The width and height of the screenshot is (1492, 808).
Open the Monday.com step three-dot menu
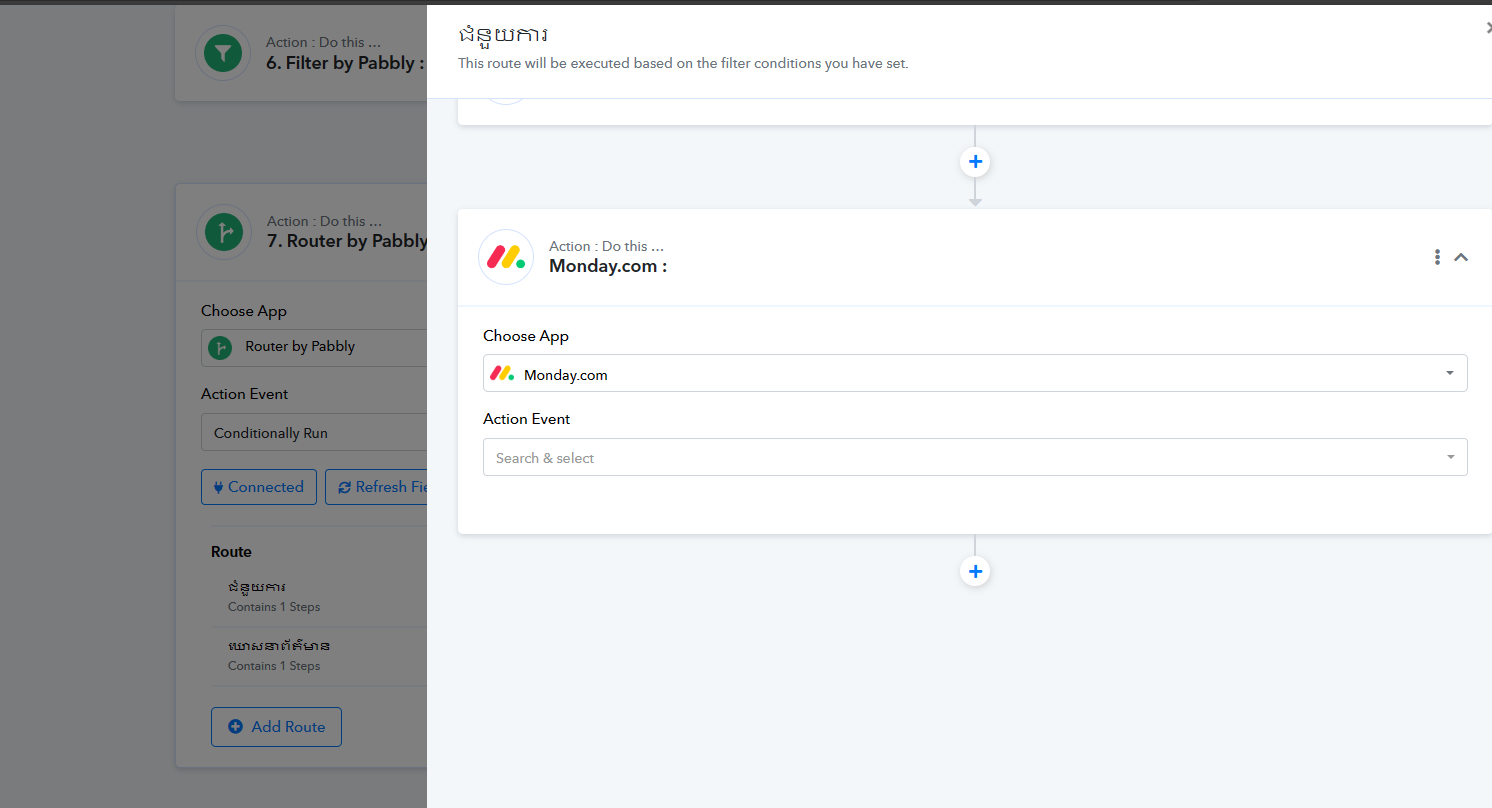coord(1437,257)
